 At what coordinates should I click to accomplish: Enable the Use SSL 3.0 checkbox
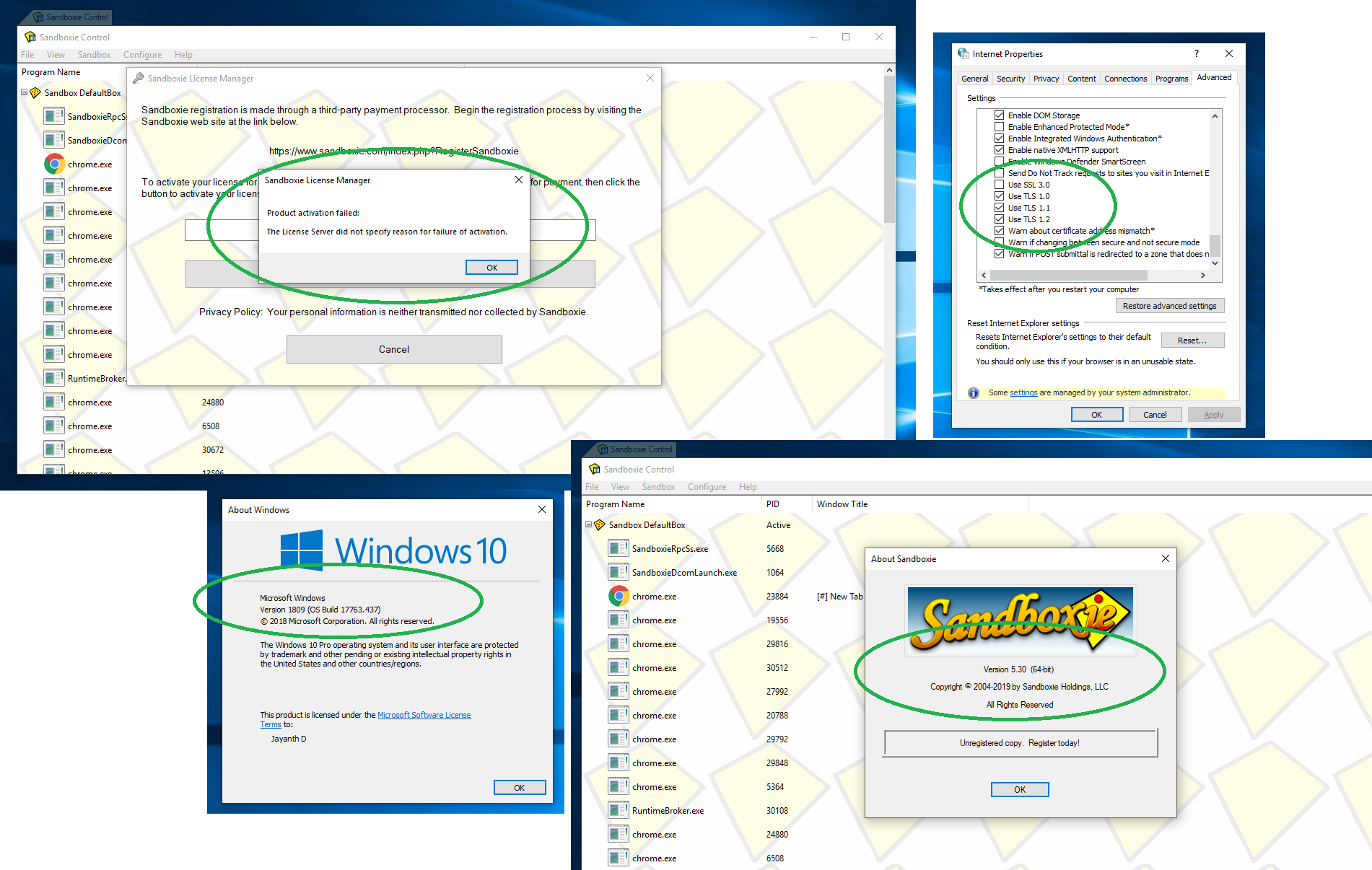coord(999,185)
